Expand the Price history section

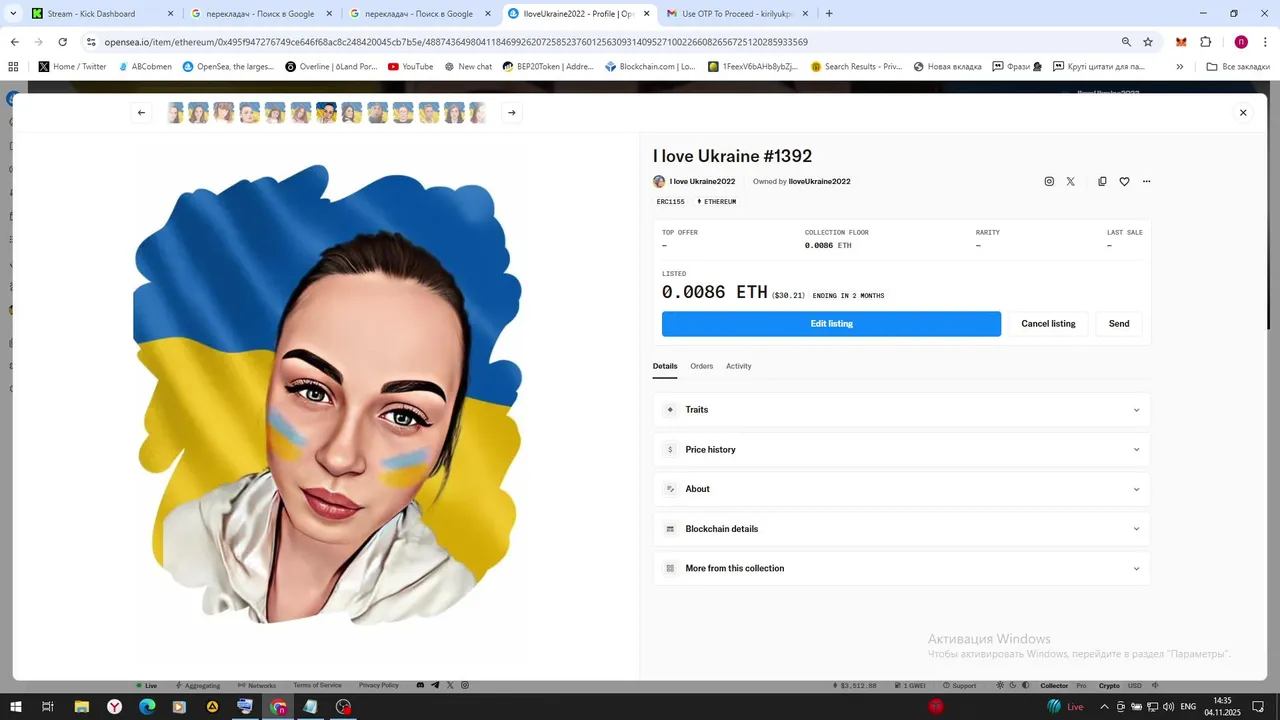(902, 450)
